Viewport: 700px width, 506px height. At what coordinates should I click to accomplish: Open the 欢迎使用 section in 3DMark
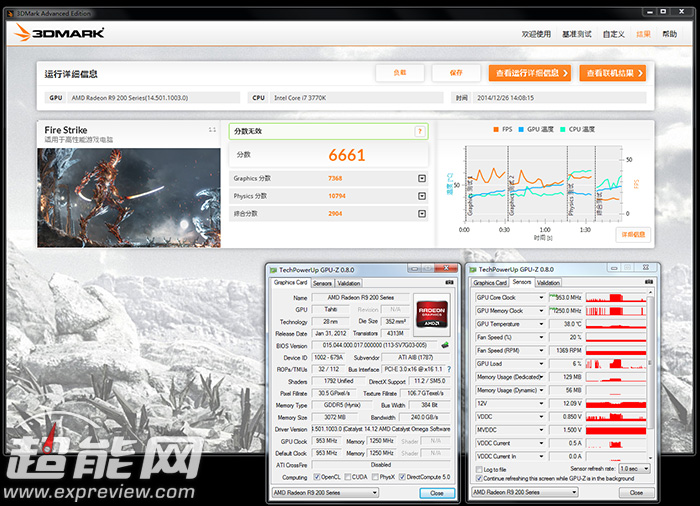click(x=536, y=34)
